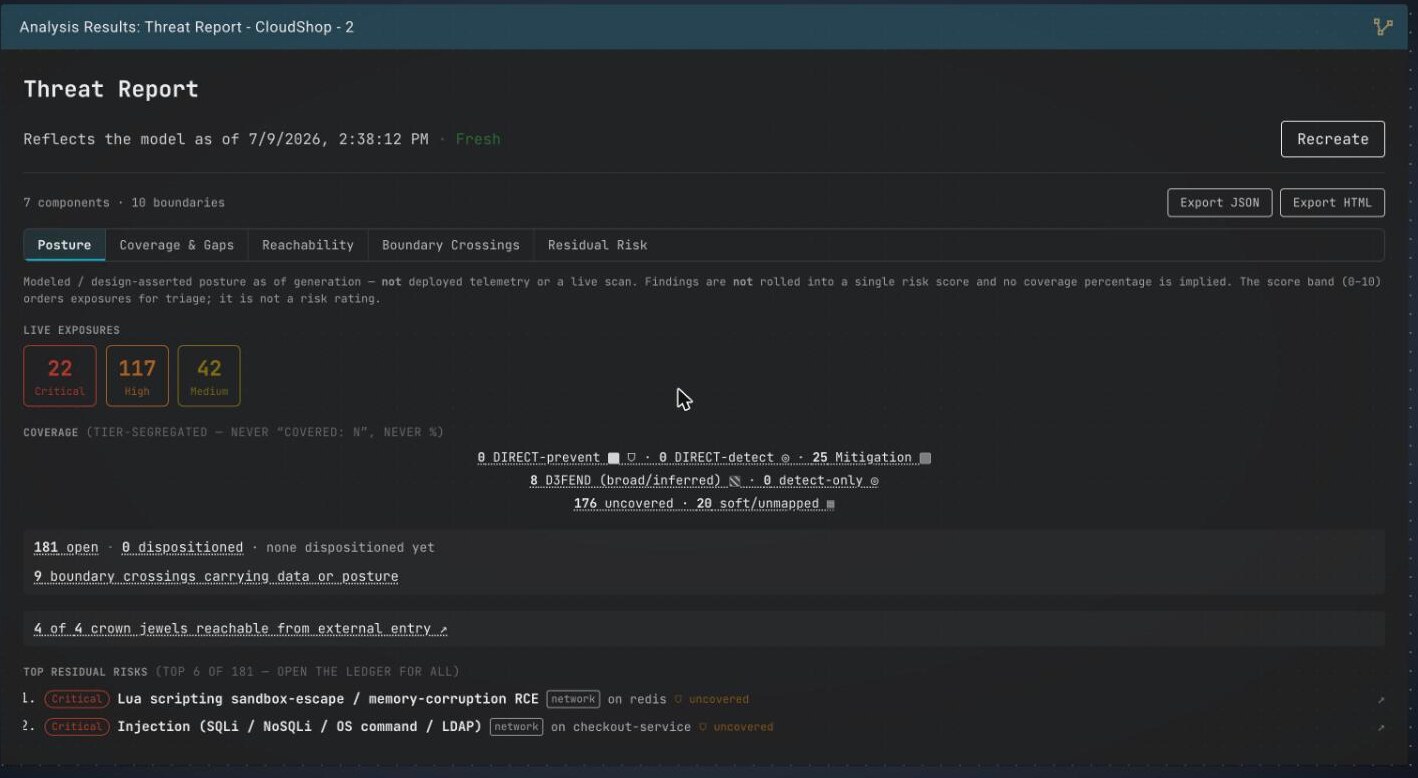Click gray square icon after Mitigation
The height and width of the screenshot is (778, 1418).
[x=925, y=458]
